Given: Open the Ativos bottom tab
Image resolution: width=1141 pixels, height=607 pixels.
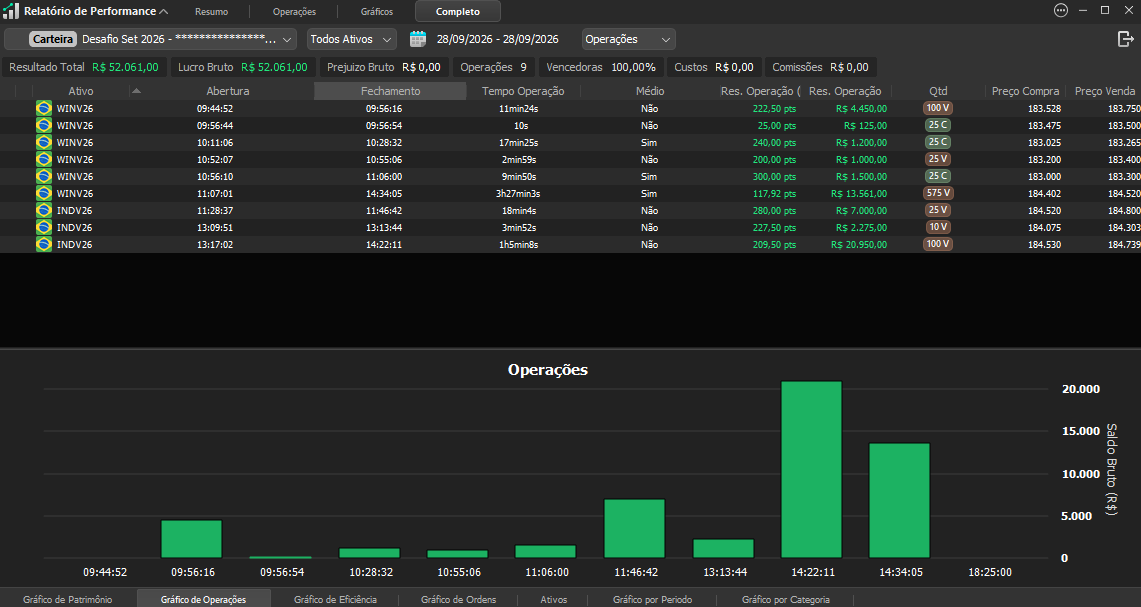Looking at the screenshot, I should tap(554, 600).
